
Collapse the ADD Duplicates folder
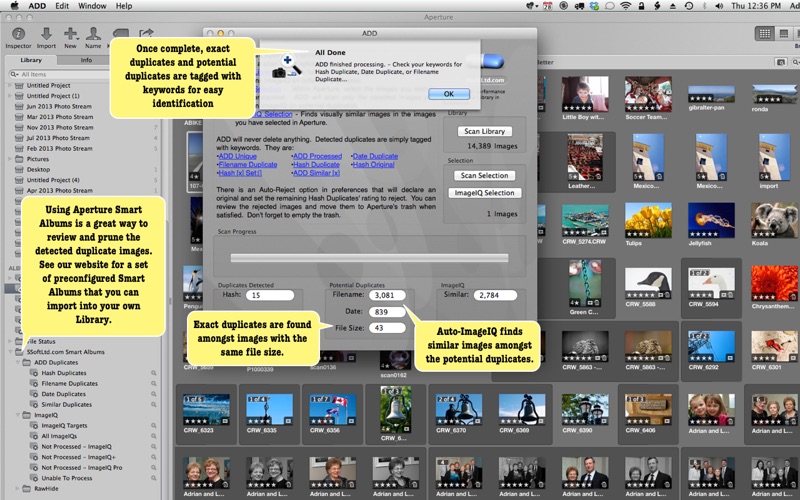tap(18, 363)
